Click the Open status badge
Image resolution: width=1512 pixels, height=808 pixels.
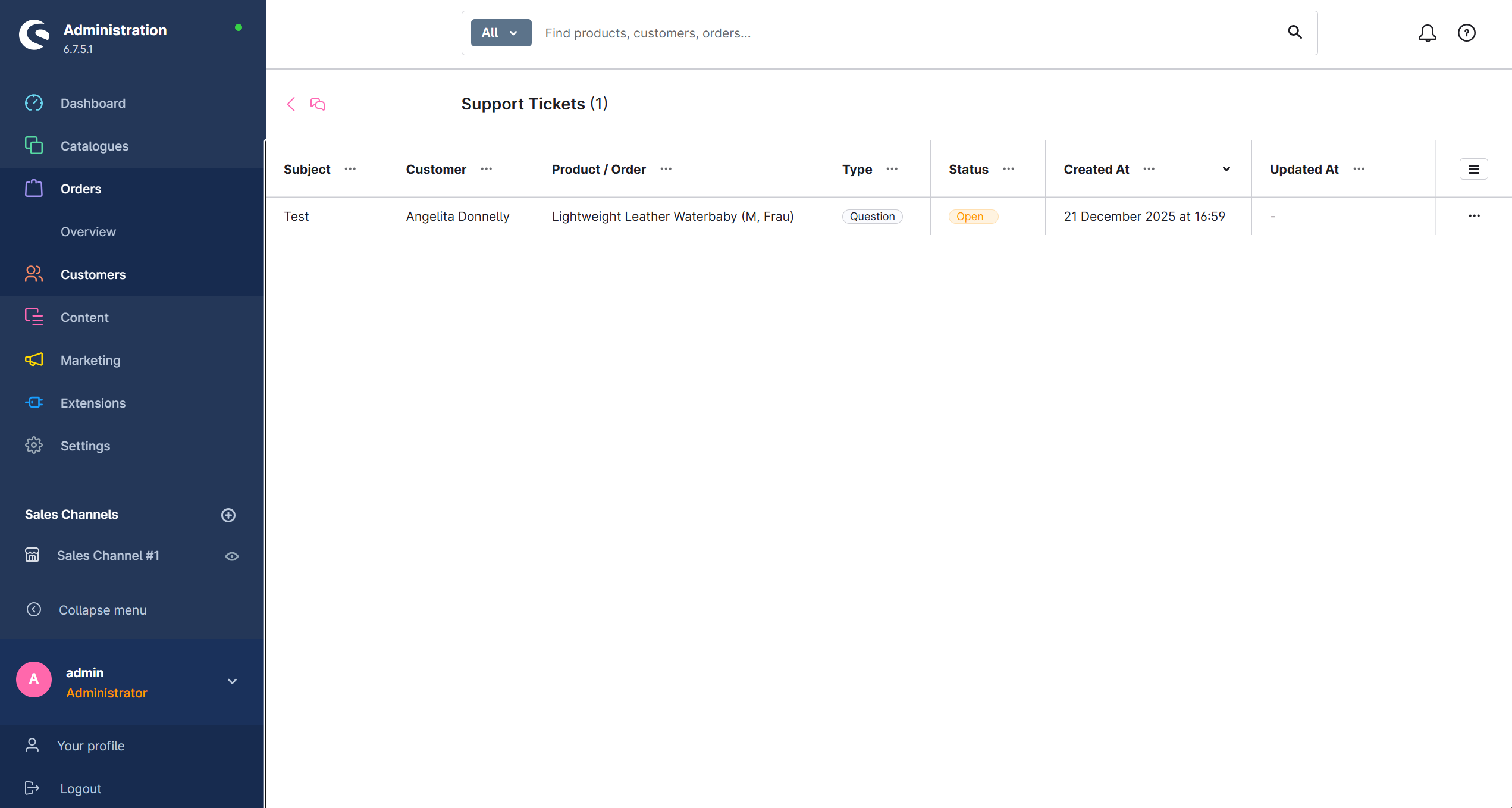click(973, 217)
